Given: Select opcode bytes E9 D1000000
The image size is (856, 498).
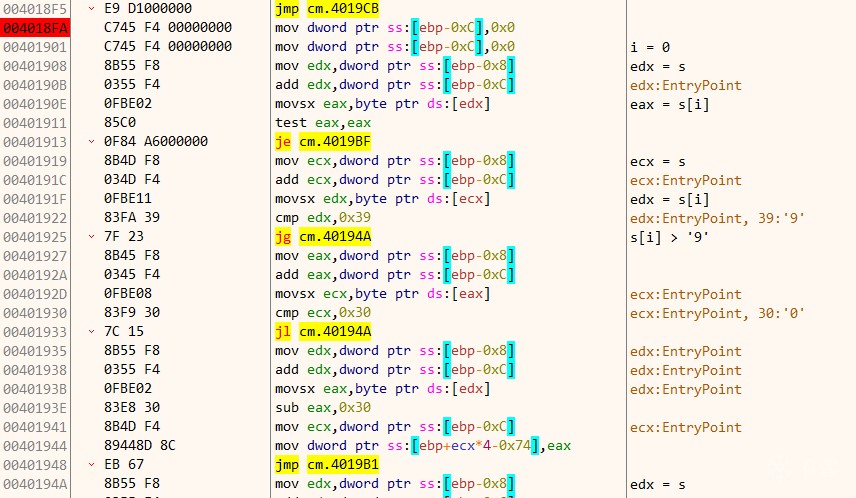Looking at the screenshot, I should click(148, 9).
